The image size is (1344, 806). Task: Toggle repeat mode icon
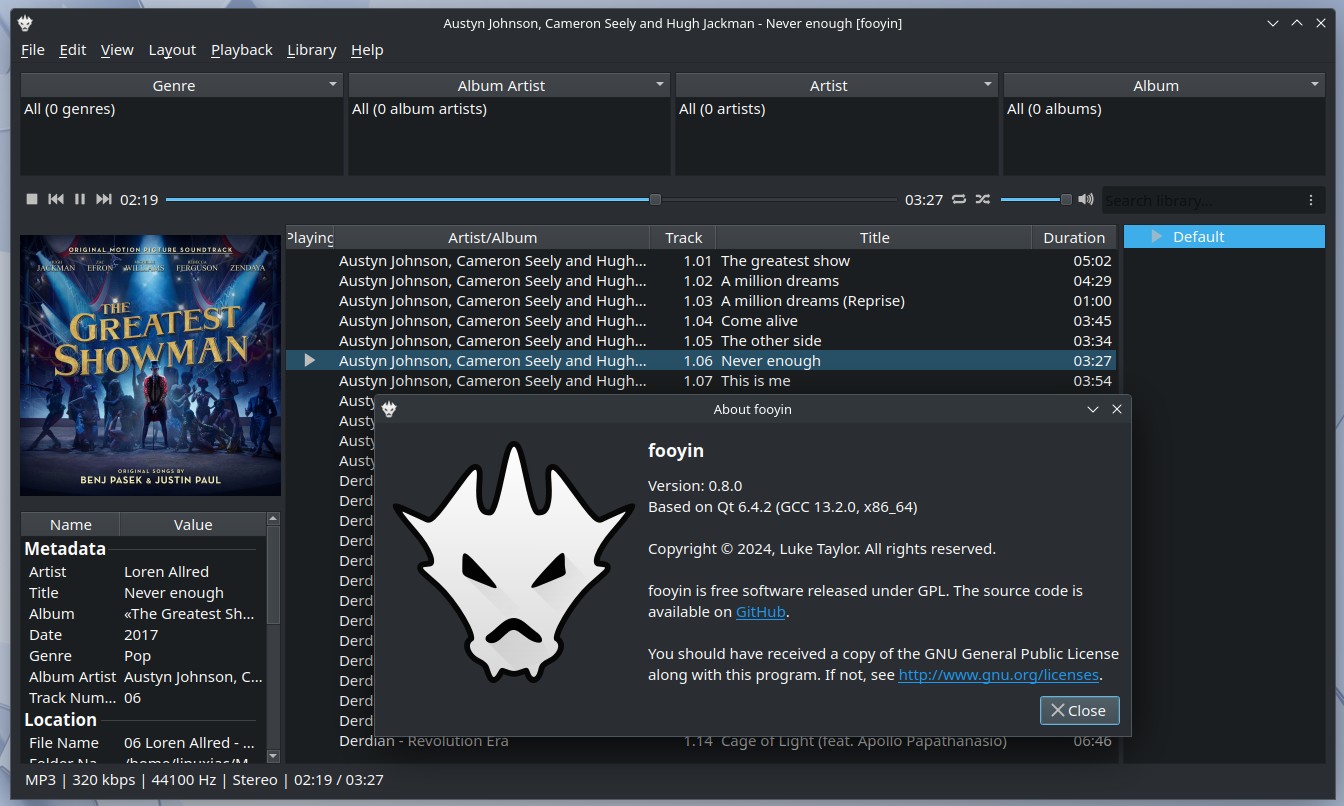[x=959, y=199]
